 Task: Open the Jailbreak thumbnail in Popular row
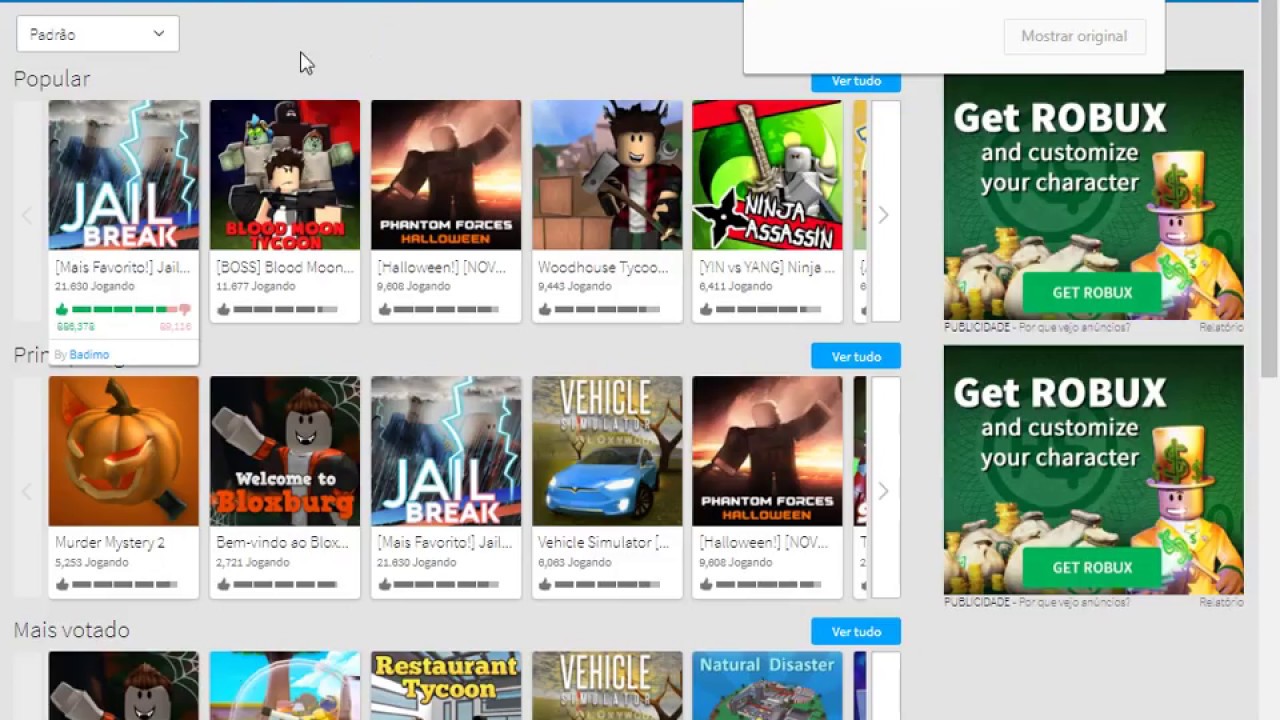click(x=124, y=175)
